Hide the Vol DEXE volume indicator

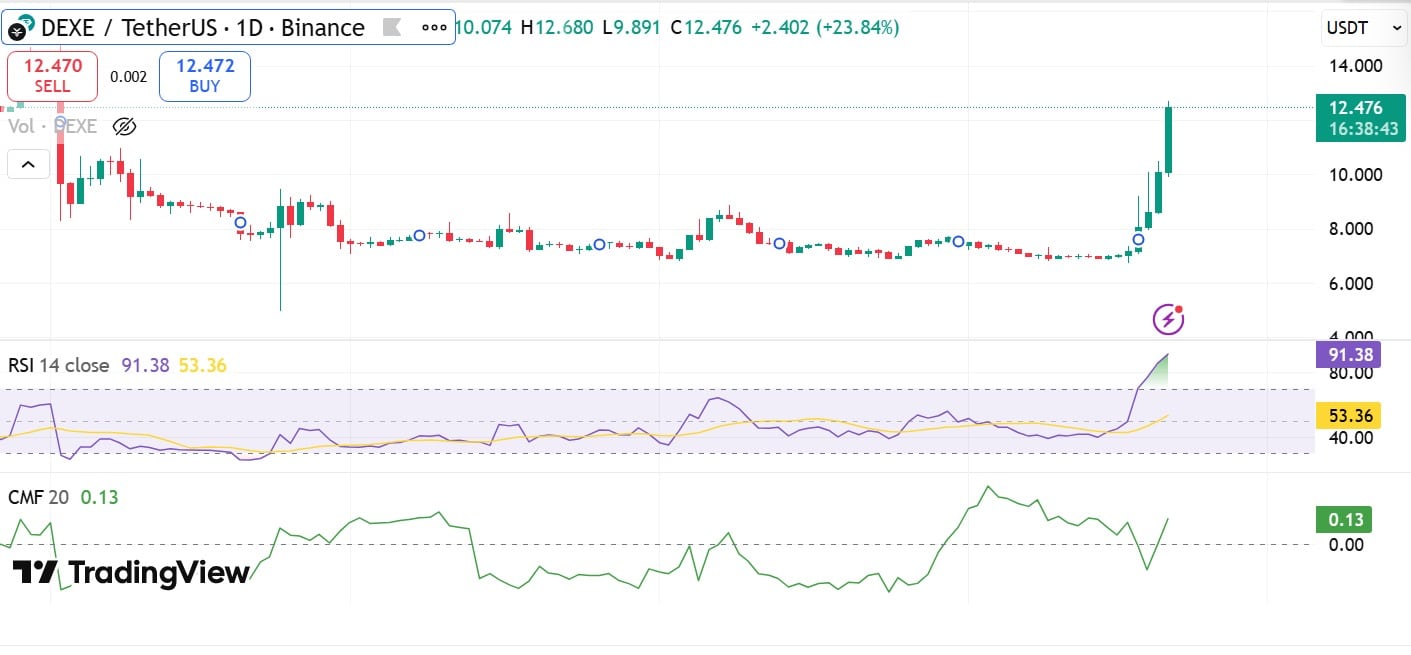pos(124,126)
